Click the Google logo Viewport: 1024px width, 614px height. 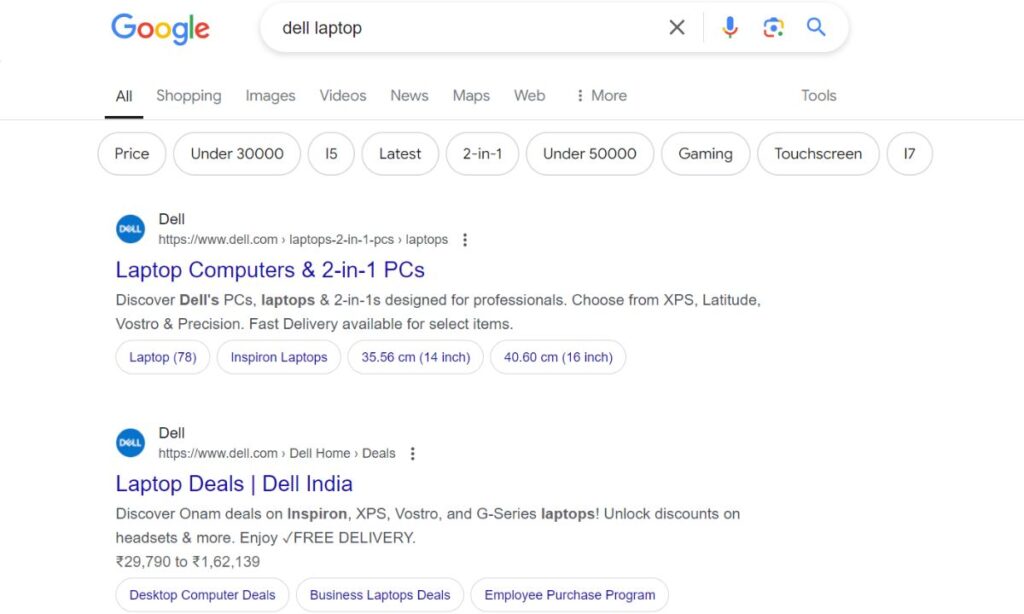(x=160, y=29)
